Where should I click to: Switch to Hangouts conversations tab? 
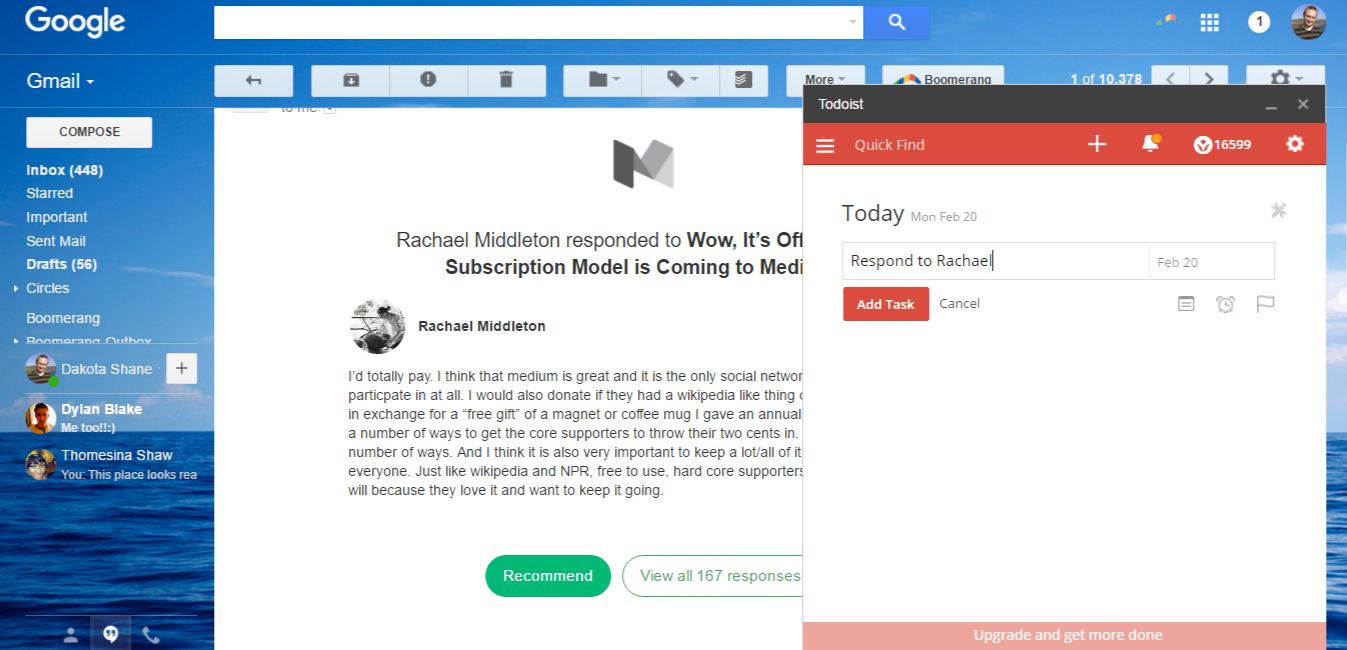[111, 634]
